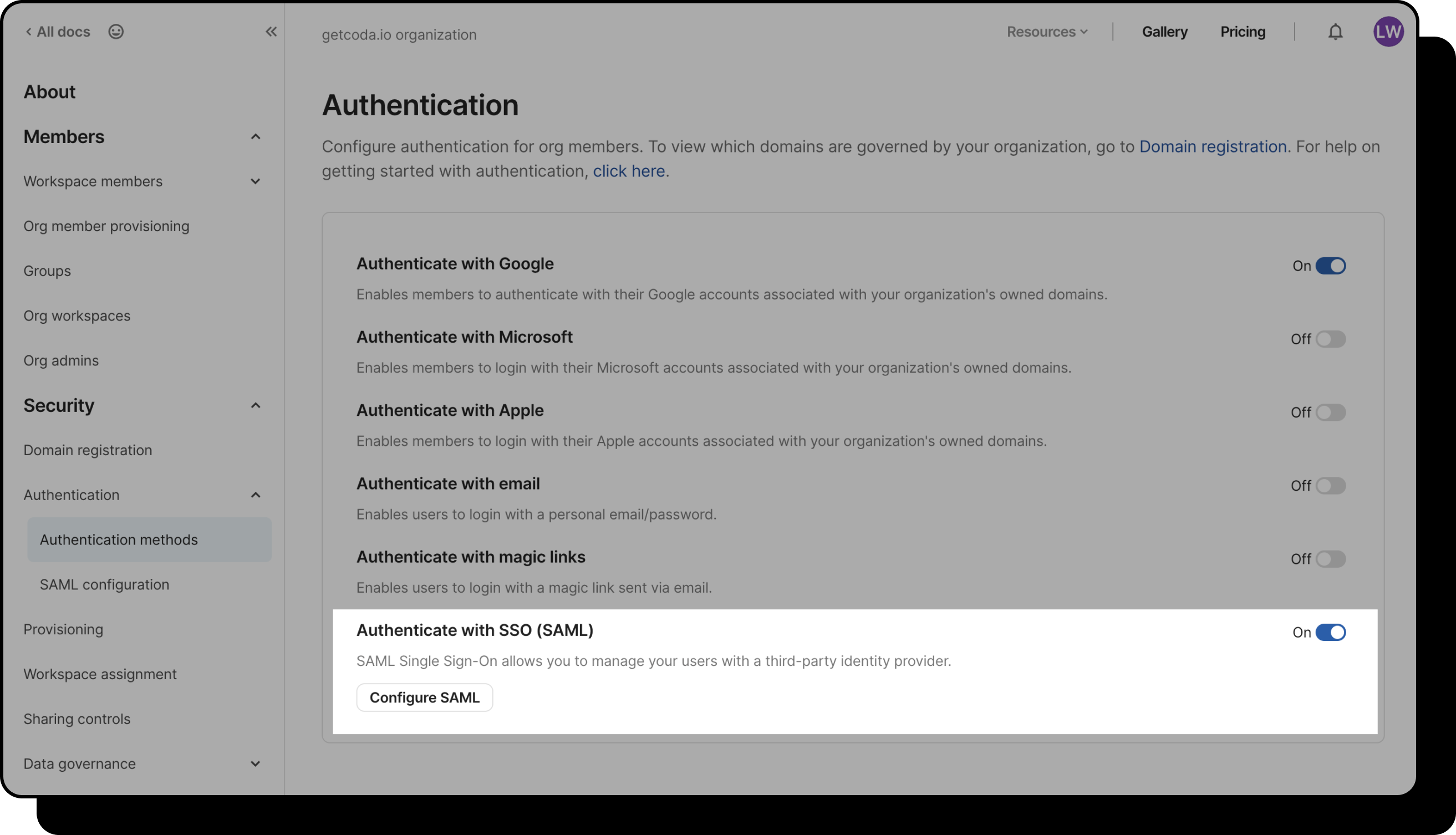Disable Authenticate with SSO (SAML)

tap(1332, 633)
